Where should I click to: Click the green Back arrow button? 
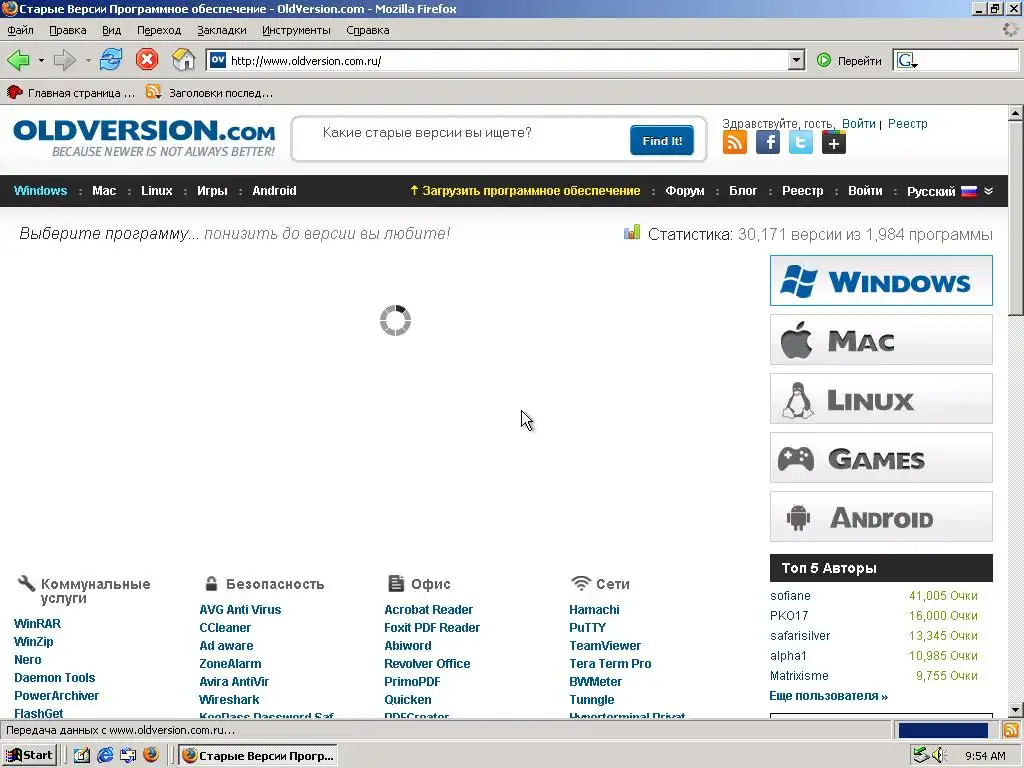pyautogui.click(x=18, y=60)
